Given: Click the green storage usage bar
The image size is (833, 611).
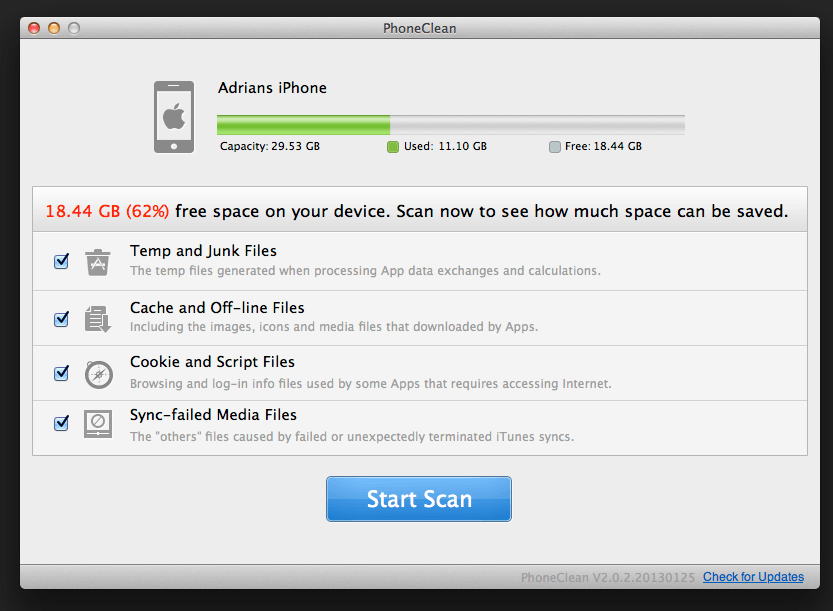Looking at the screenshot, I should tap(303, 125).
